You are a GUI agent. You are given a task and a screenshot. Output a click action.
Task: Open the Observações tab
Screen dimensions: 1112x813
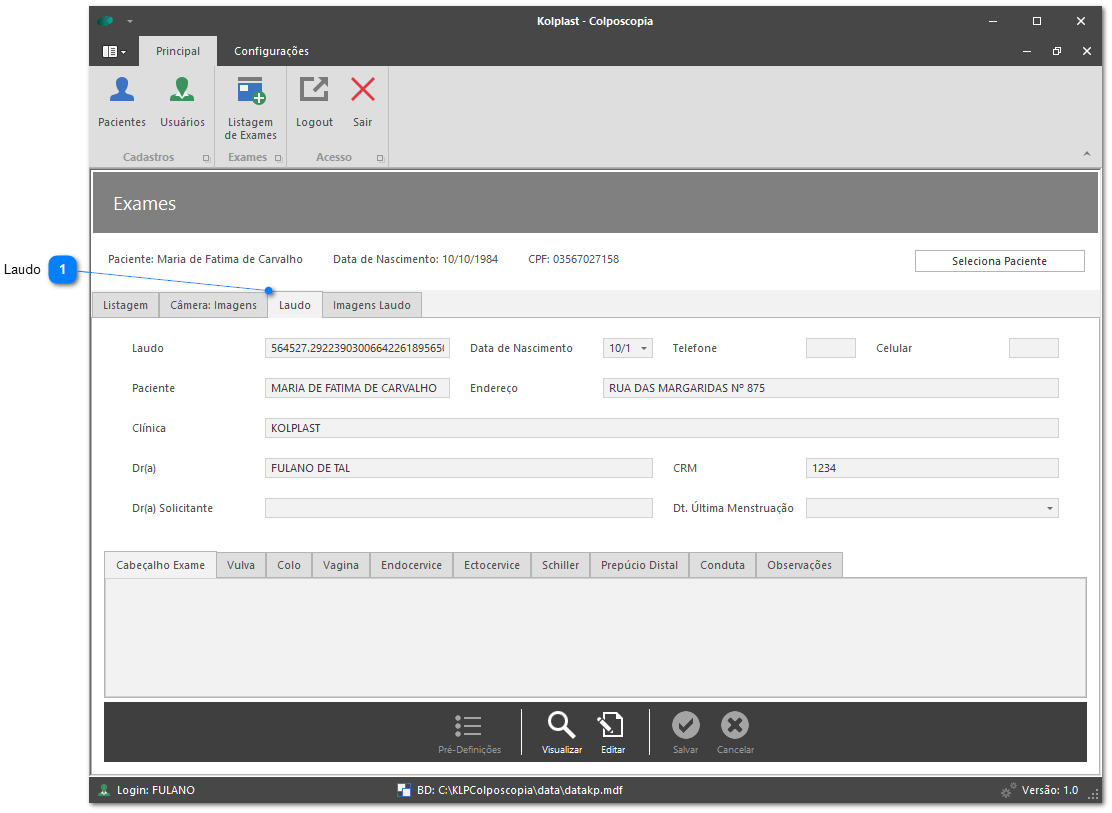(799, 565)
